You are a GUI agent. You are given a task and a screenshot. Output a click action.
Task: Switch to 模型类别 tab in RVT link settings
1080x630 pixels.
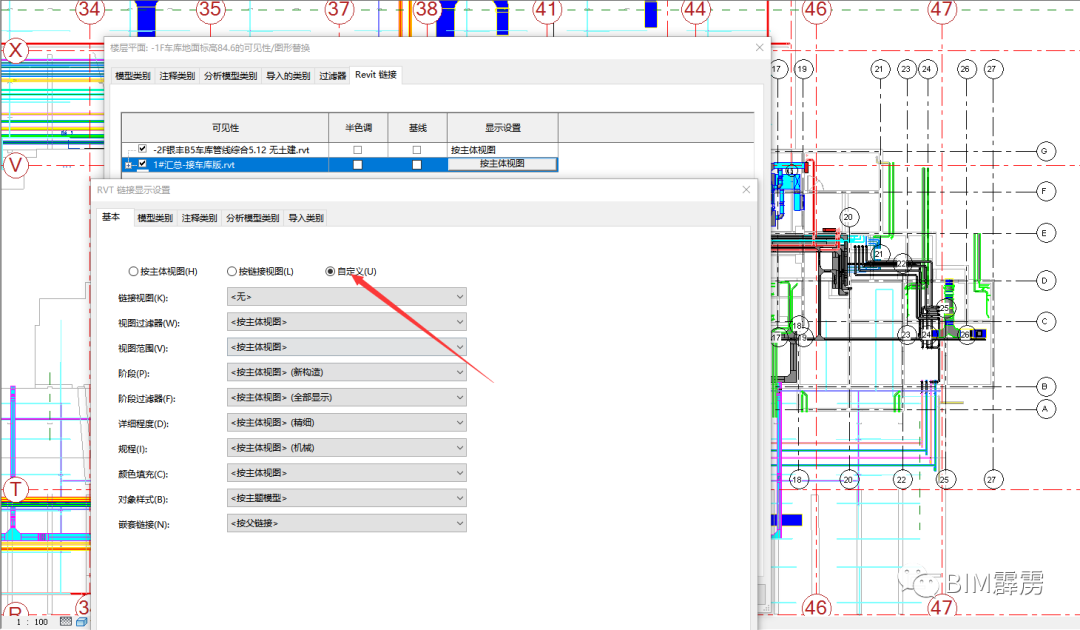pyautogui.click(x=155, y=218)
